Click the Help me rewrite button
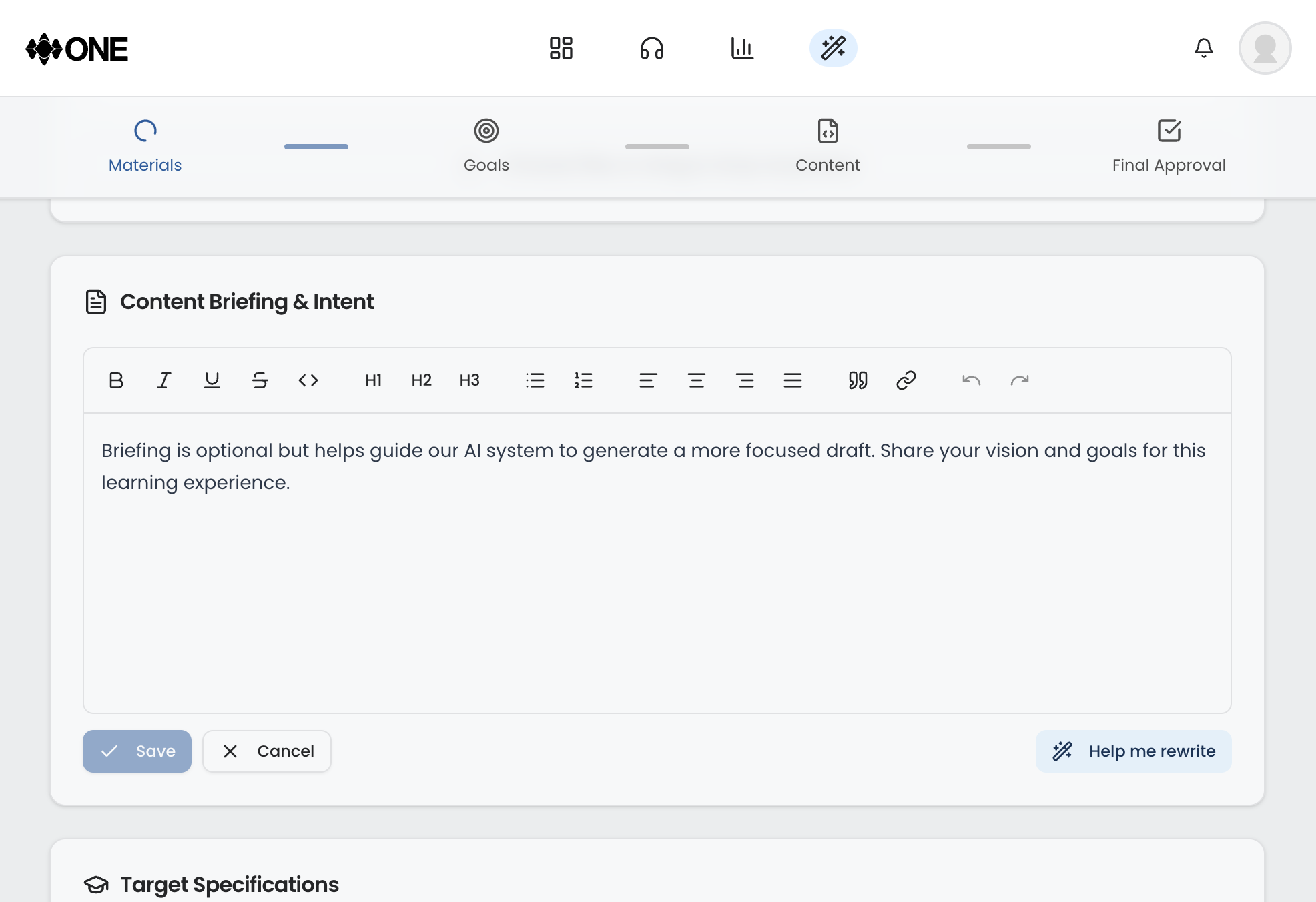This screenshot has height=902, width=1316. click(x=1133, y=751)
